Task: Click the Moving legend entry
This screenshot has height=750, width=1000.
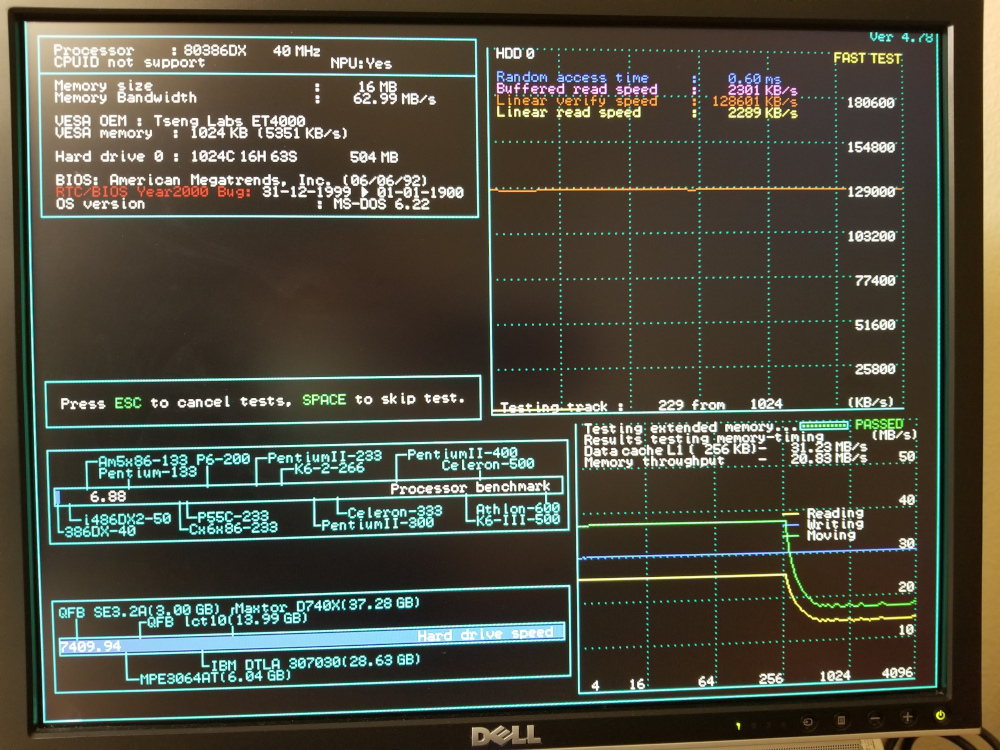Action: 831,535
